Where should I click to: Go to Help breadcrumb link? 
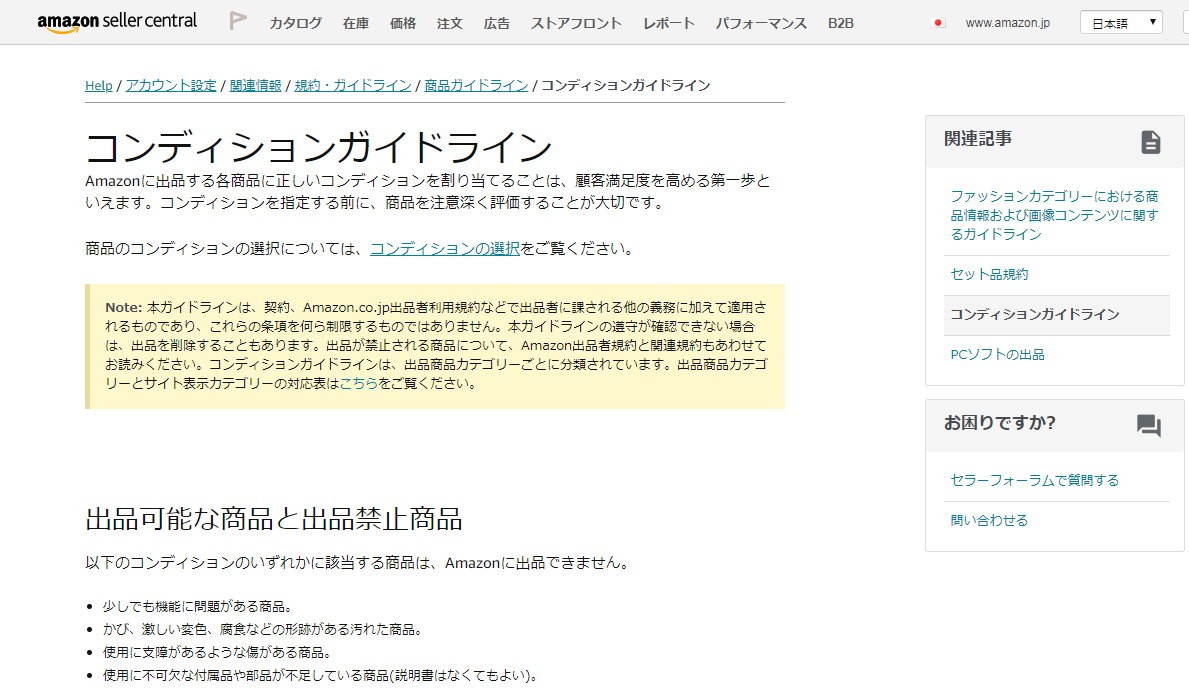pyautogui.click(x=99, y=86)
